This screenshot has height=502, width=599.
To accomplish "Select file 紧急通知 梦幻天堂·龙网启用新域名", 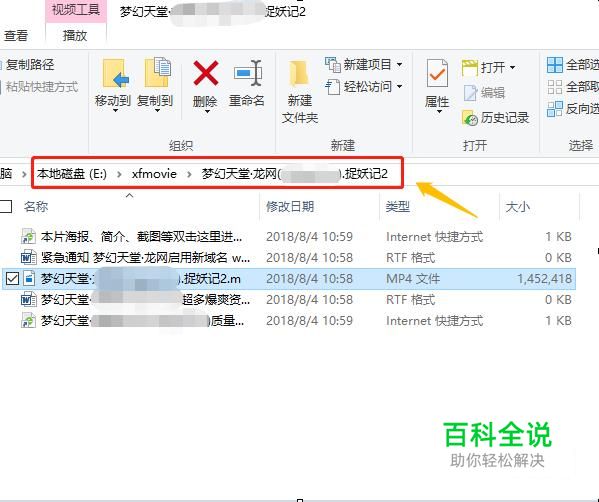I will click(x=145, y=257).
